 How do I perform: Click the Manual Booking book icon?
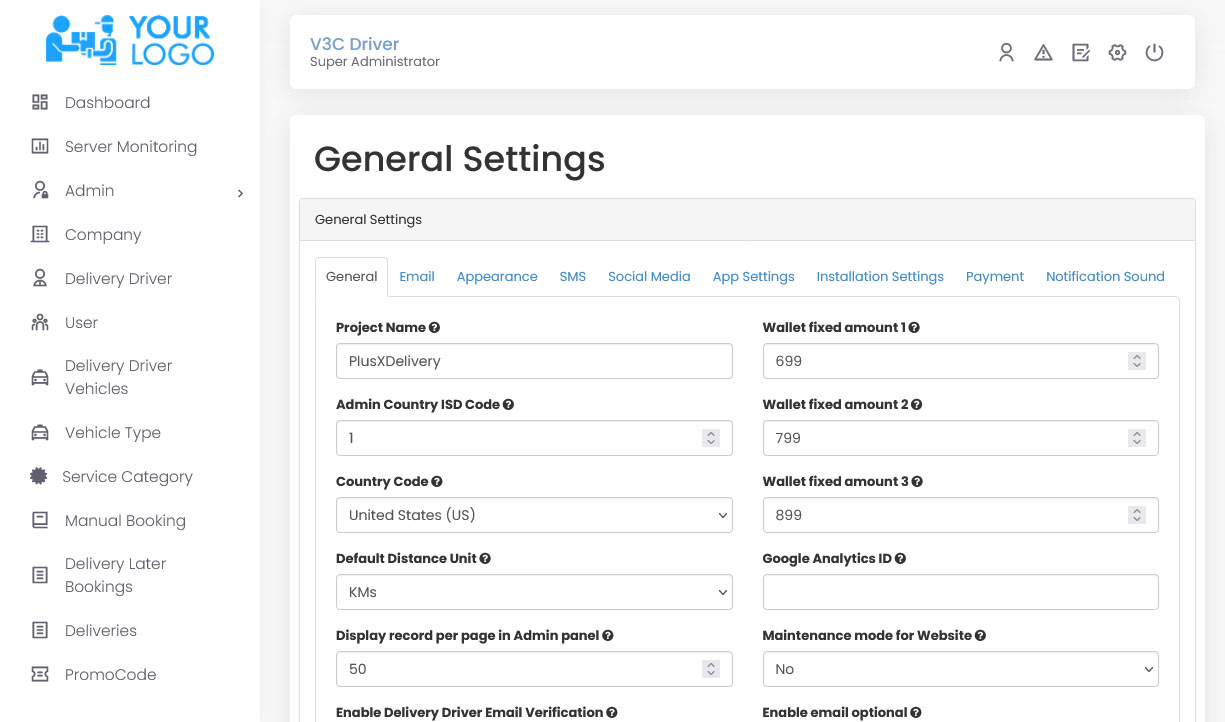[40, 520]
